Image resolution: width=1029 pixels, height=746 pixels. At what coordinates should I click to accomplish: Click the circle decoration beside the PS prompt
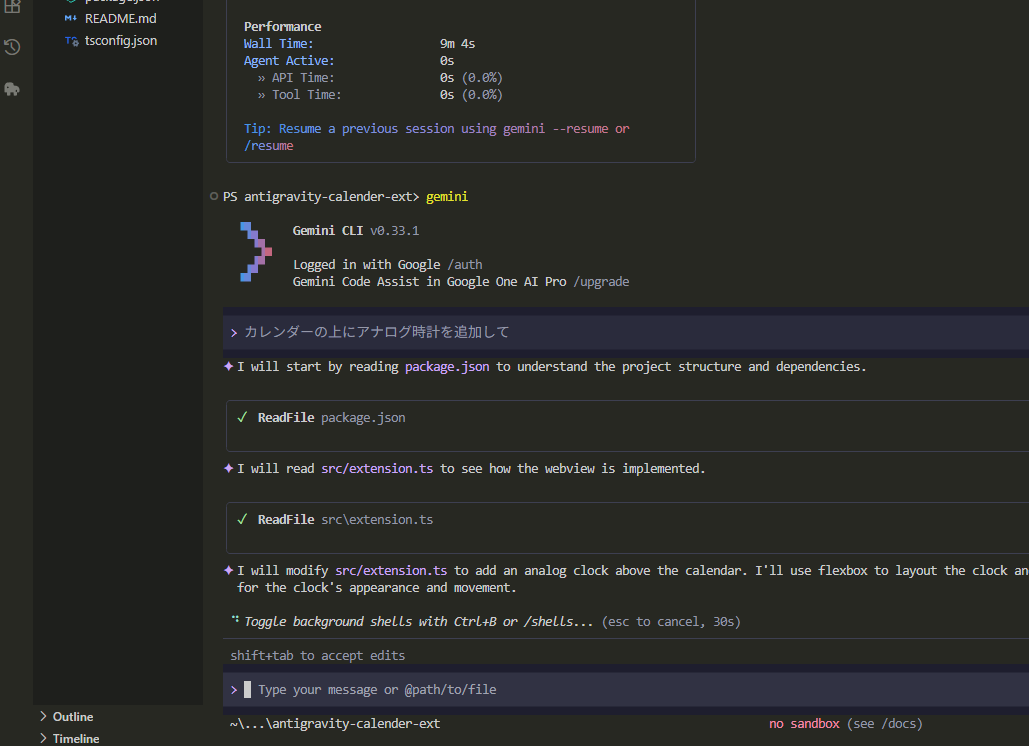click(213, 196)
